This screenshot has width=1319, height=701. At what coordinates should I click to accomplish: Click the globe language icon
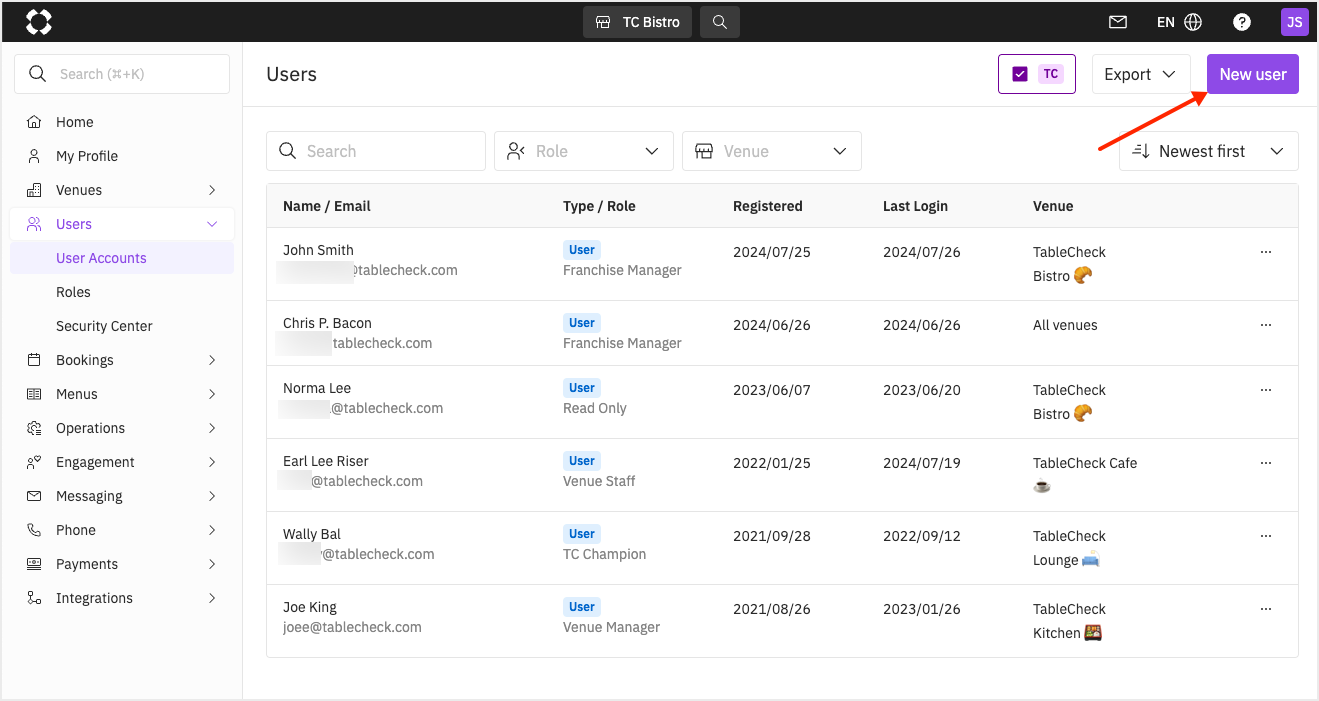(1193, 21)
